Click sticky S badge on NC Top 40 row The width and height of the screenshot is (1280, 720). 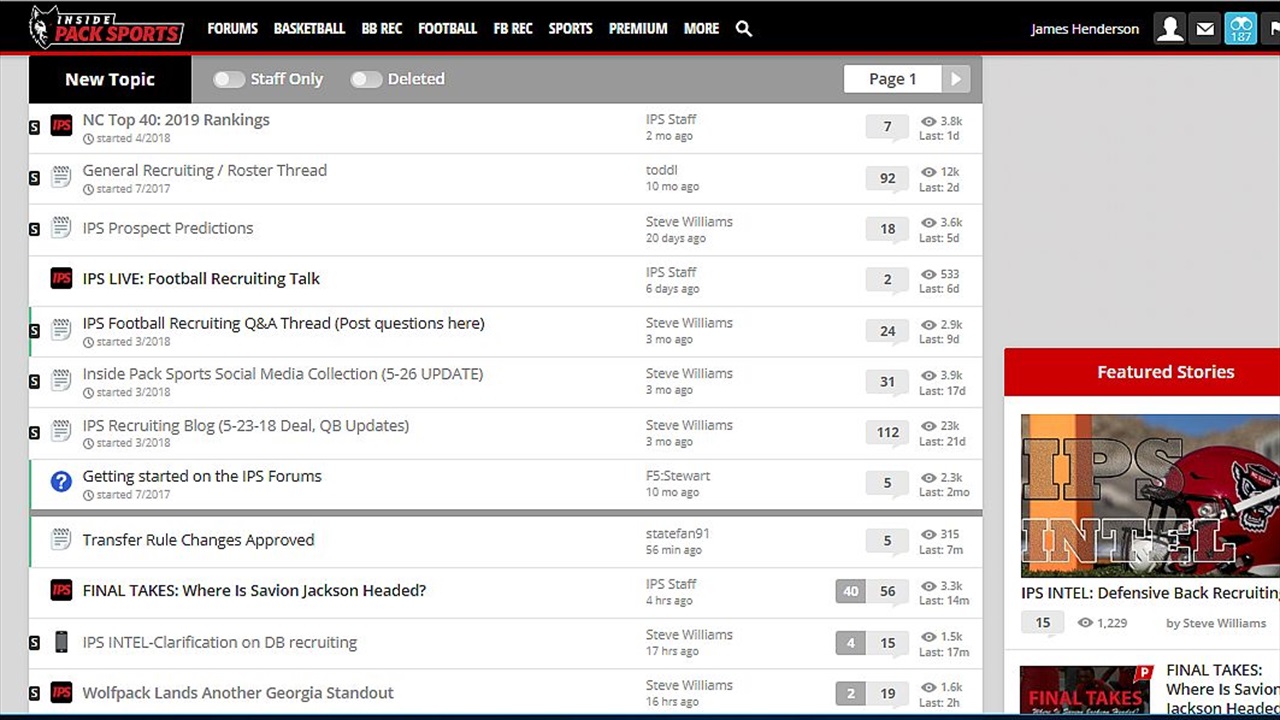point(34,127)
